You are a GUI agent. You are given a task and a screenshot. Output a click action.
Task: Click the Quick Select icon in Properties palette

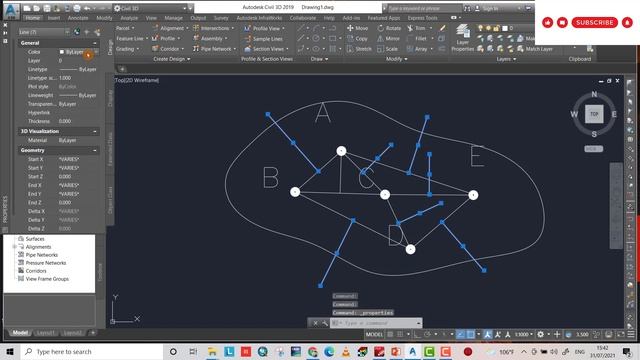point(97,32)
